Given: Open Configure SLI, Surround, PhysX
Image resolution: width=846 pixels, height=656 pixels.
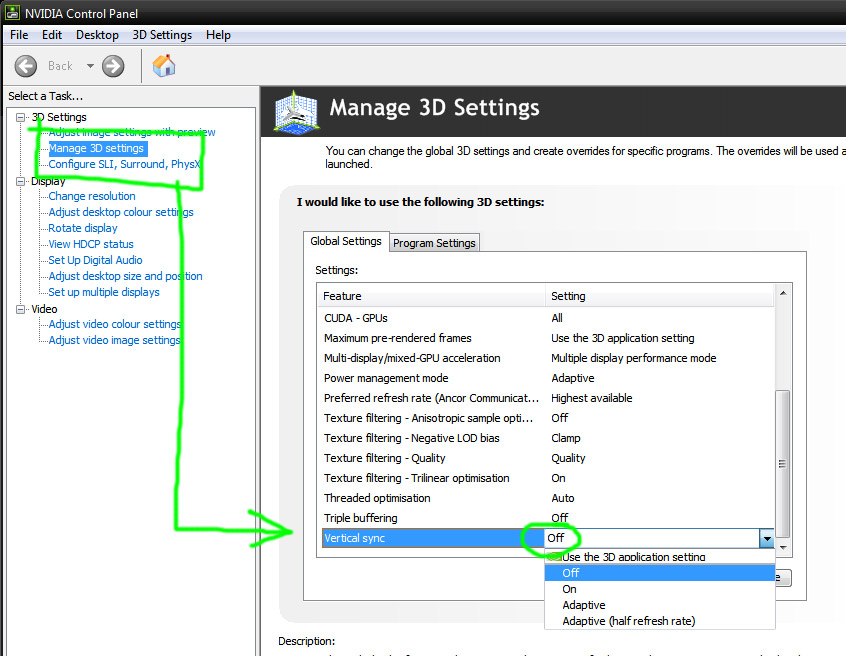Looking at the screenshot, I should [x=124, y=164].
